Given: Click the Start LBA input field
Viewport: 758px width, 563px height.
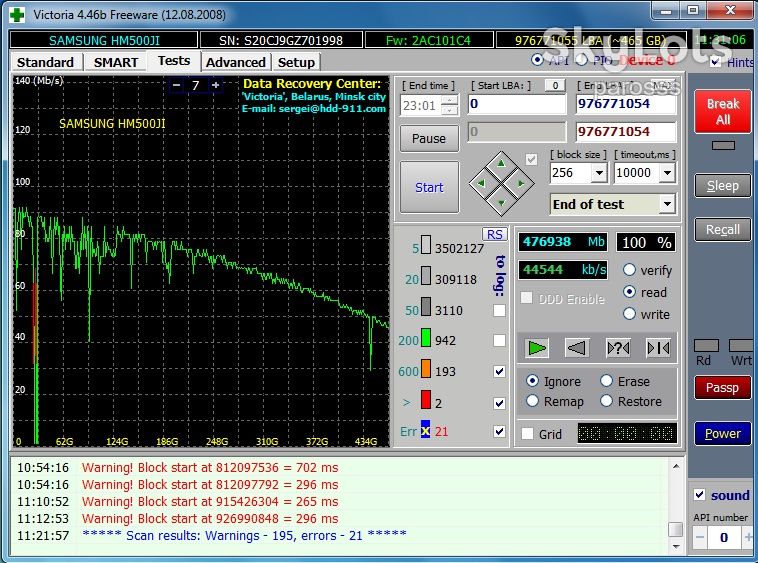Looking at the screenshot, I should click(x=517, y=104).
